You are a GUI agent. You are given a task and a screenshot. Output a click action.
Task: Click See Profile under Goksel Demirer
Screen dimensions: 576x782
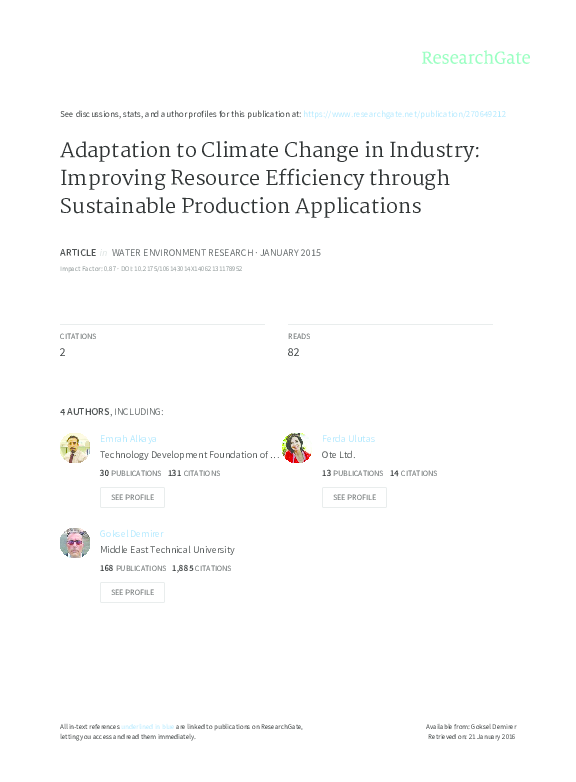132,592
